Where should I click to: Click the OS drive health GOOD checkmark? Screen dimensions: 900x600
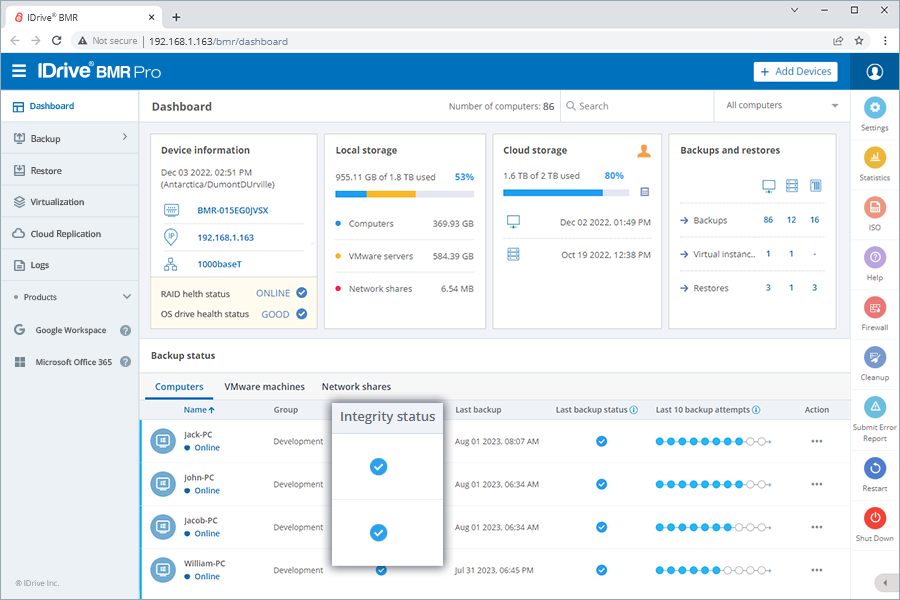click(301, 314)
